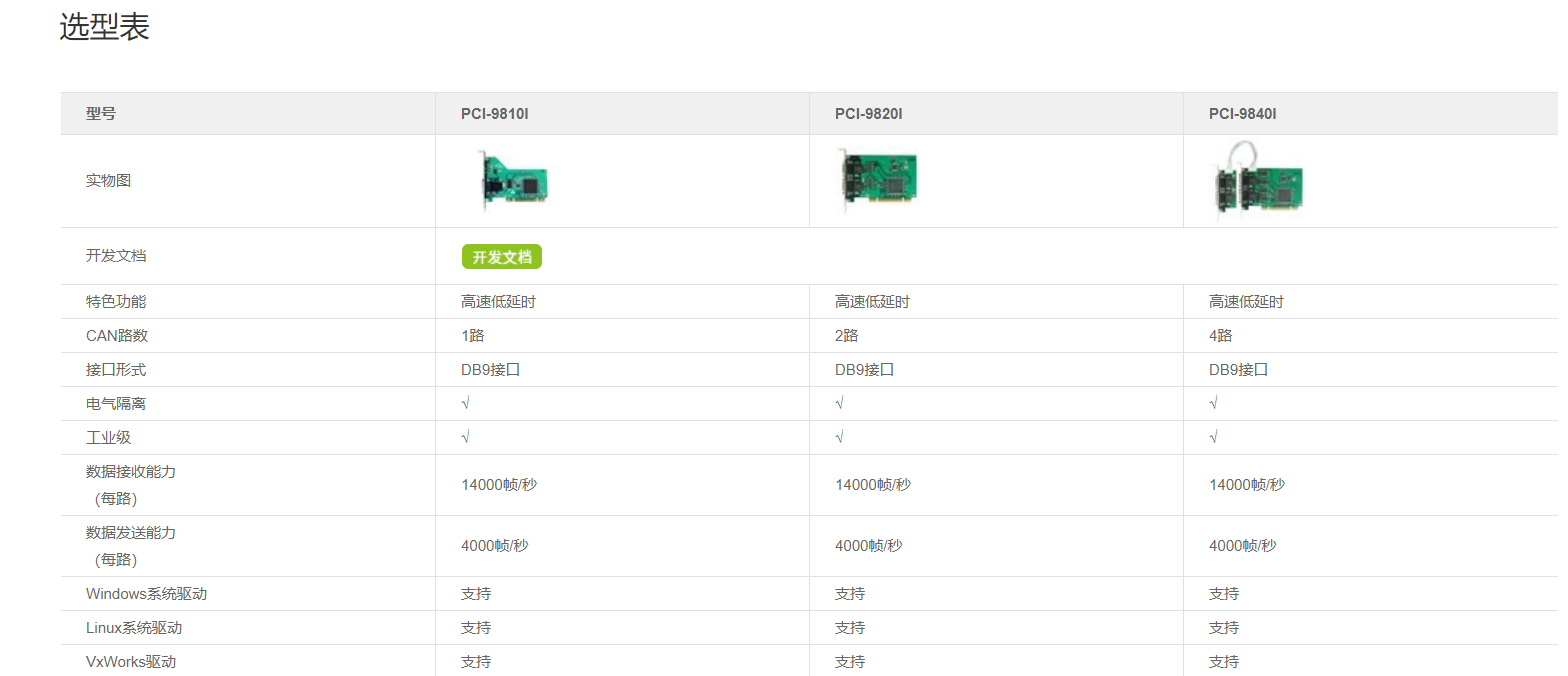Click the 电气隔离 checkmark for PCI-9840I
The width and height of the screenshot is (1568, 676).
pos(1214,403)
